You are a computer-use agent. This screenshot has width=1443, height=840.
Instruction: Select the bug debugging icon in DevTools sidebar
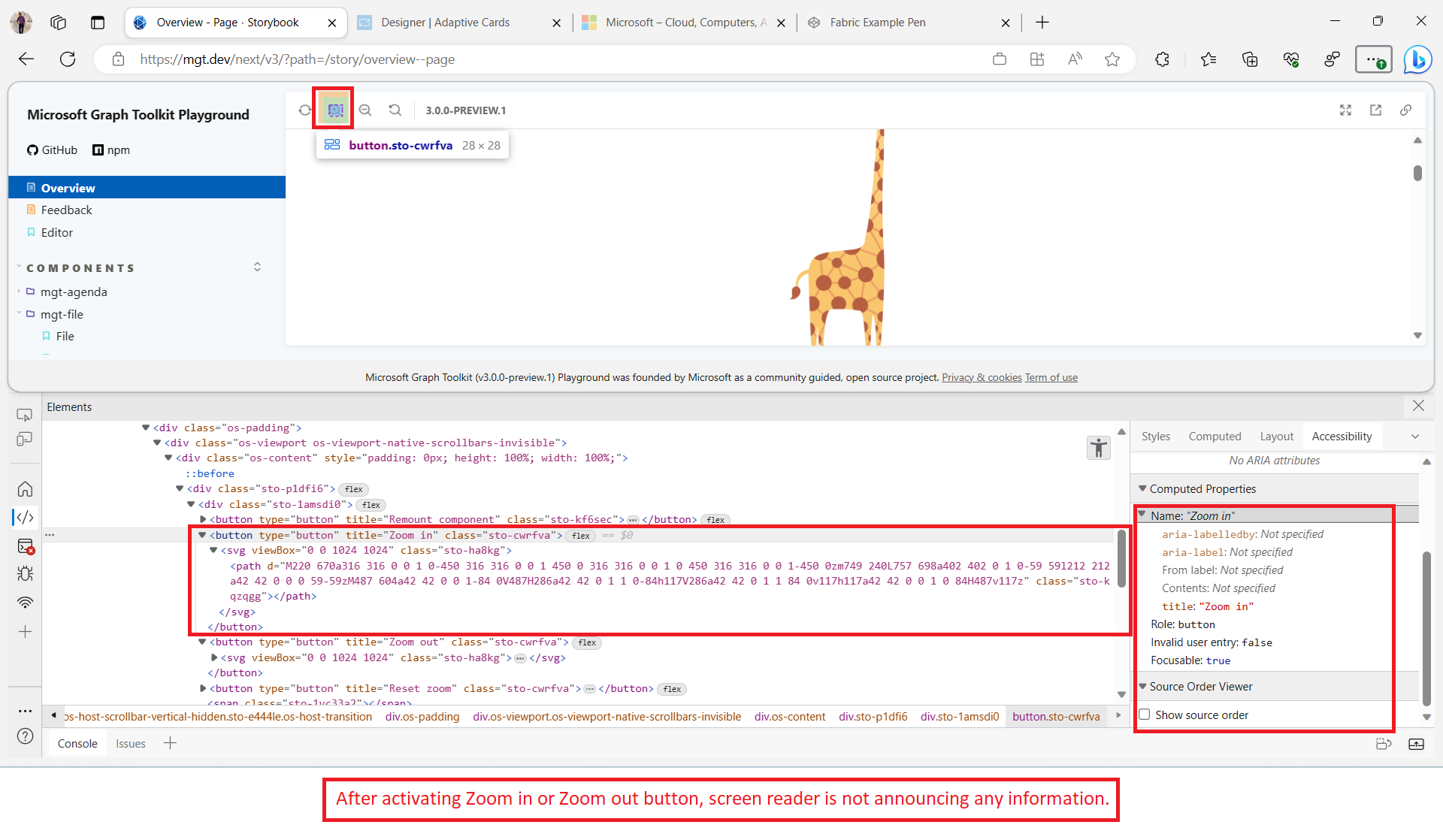pyautogui.click(x=25, y=573)
